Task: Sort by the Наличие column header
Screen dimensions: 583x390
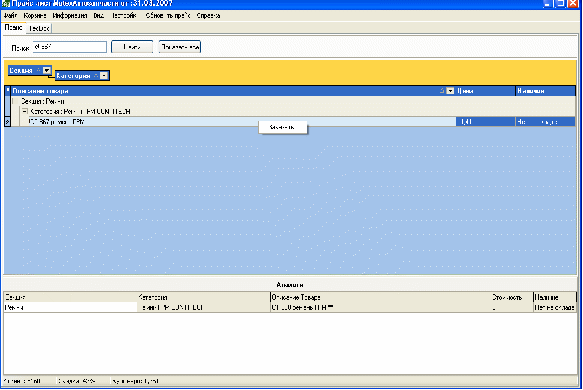Action: click(x=545, y=91)
